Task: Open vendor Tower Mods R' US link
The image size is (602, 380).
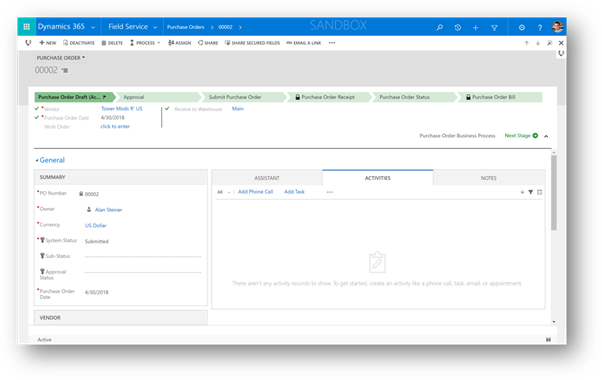Action: 122,109
